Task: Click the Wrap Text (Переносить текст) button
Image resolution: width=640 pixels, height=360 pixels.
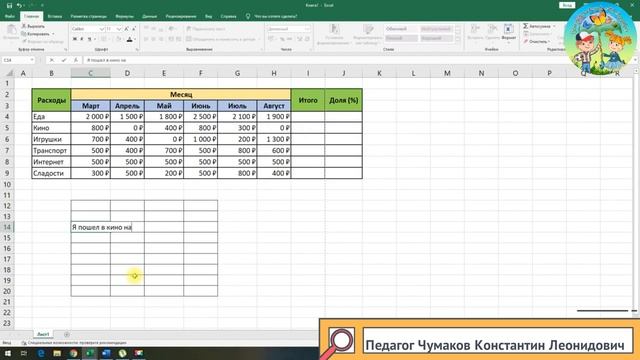Action: 206,29
